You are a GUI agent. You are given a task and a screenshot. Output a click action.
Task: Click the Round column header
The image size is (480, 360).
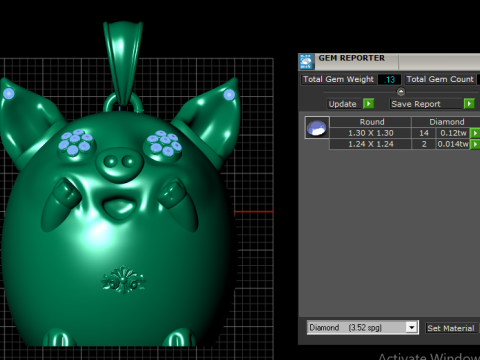click(x=372, y=122)
